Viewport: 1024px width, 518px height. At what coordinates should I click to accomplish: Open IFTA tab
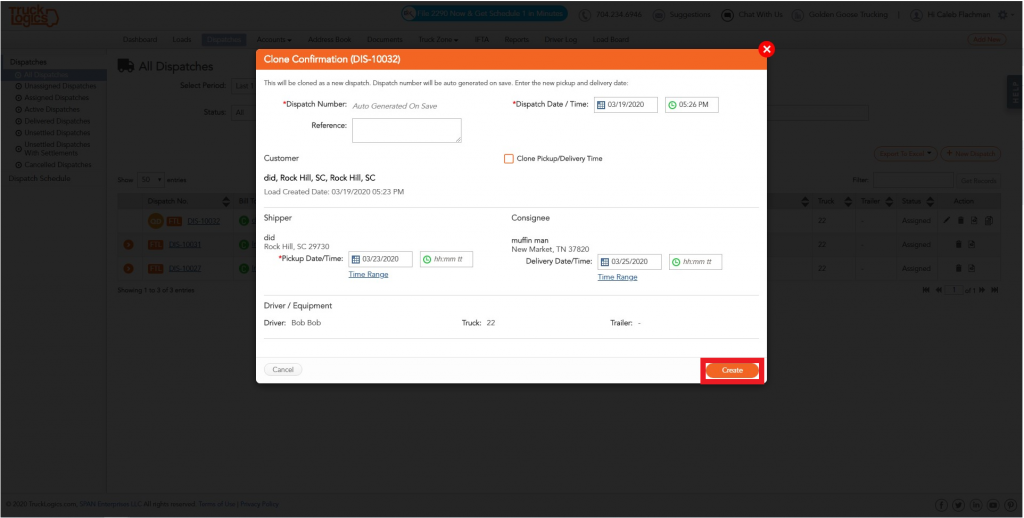(481, 40)
